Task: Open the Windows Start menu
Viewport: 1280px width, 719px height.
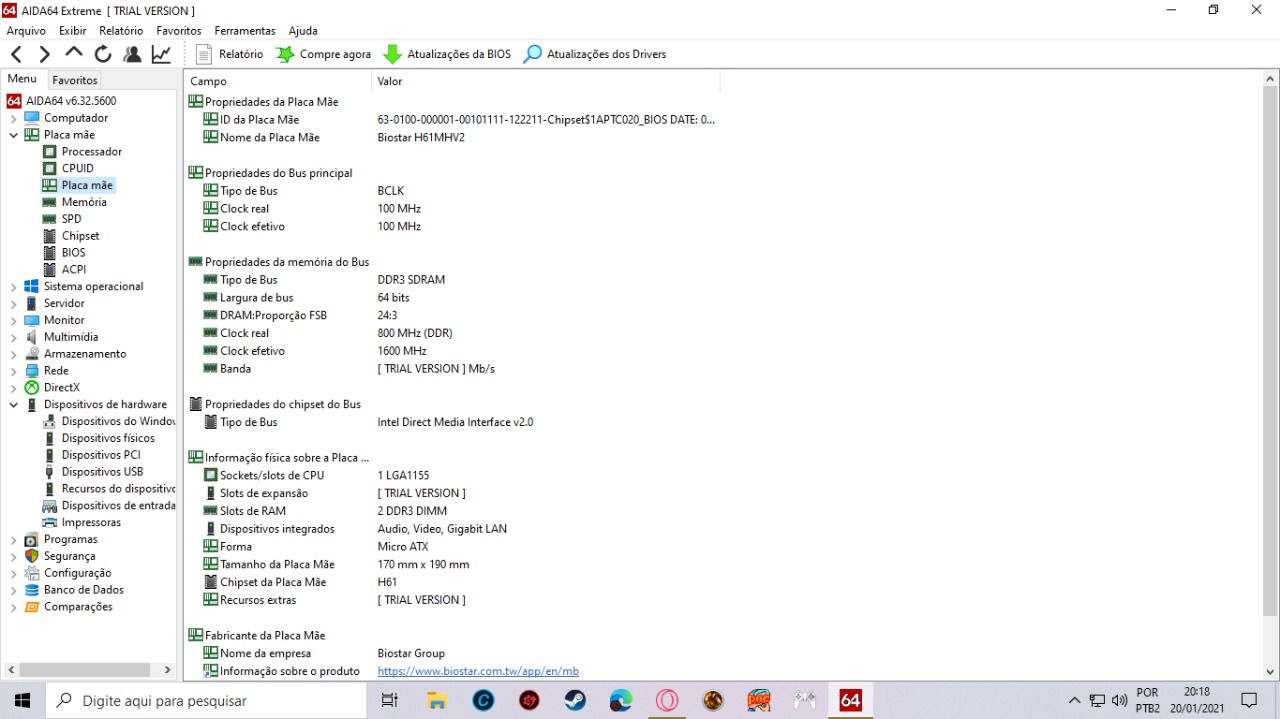Action: point(22,700)
